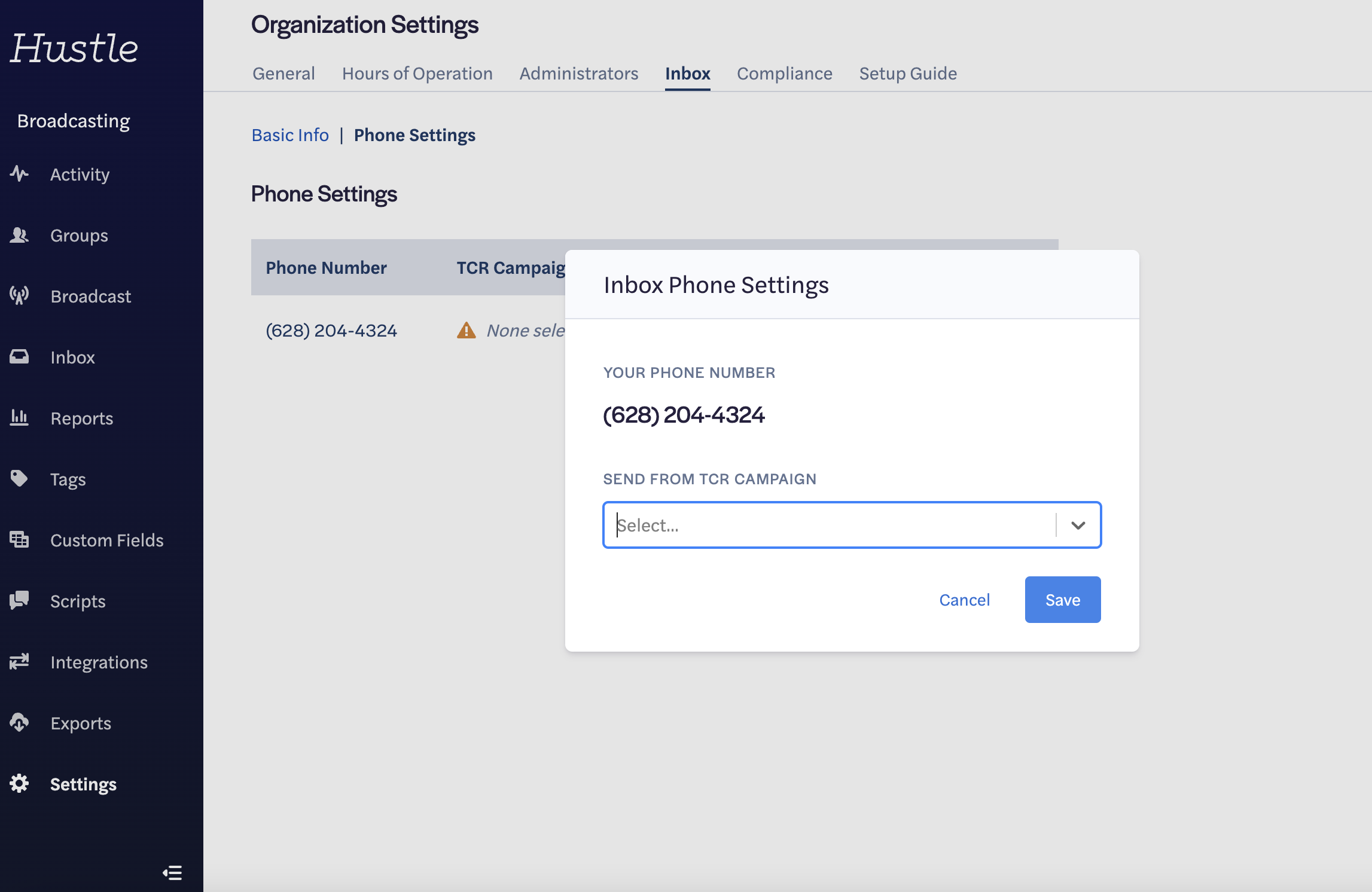Select the Groups icon
This screenshot has height=892, width=1372.
tap(19, 235)
